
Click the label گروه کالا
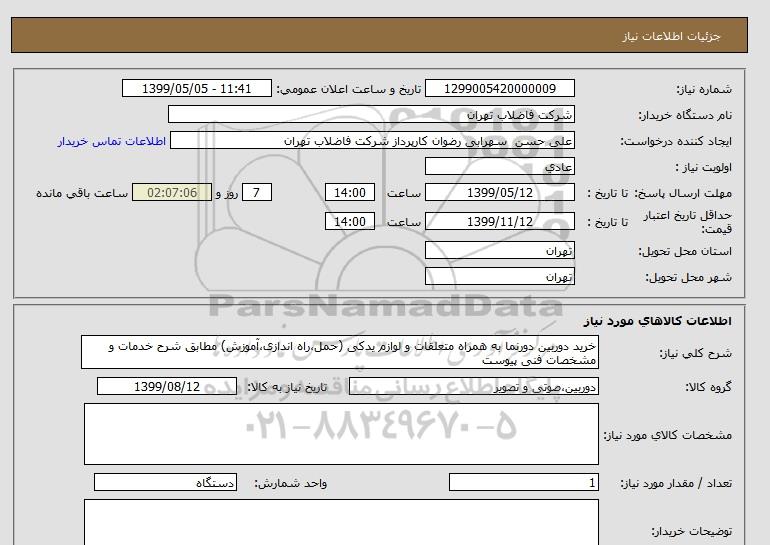click(709, 387)
